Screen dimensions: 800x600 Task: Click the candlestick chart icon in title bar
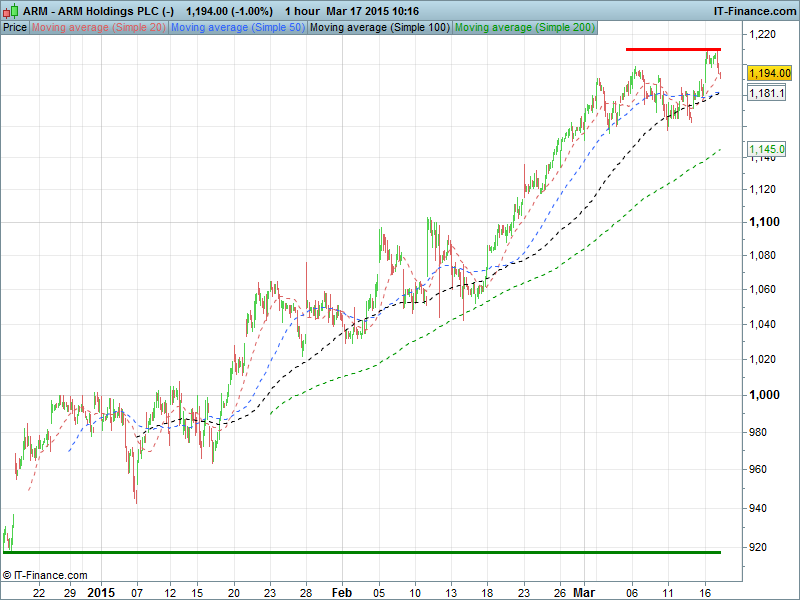10,10
